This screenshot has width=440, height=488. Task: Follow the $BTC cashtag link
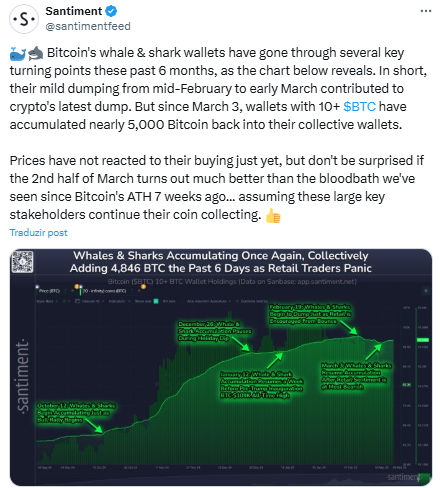coord(359,107)
